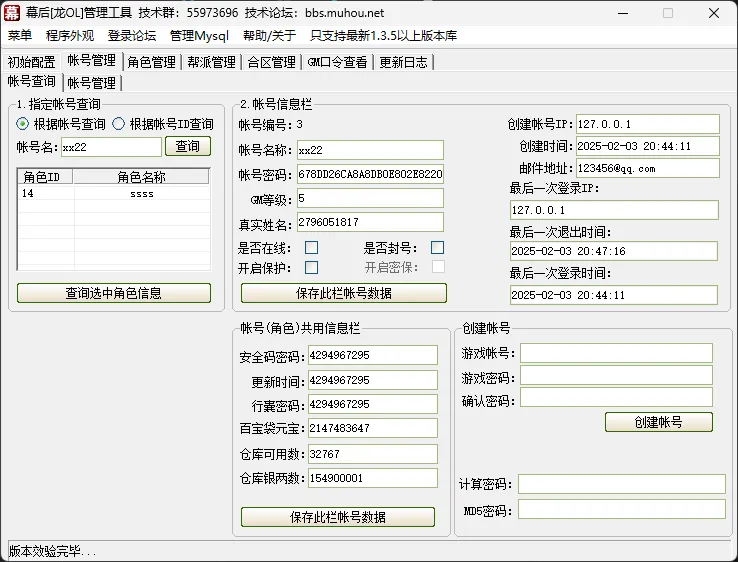Enable the 是否封号 checkbox
The height and width of the screenshot is (562, 738).
(x=437, y=247)
